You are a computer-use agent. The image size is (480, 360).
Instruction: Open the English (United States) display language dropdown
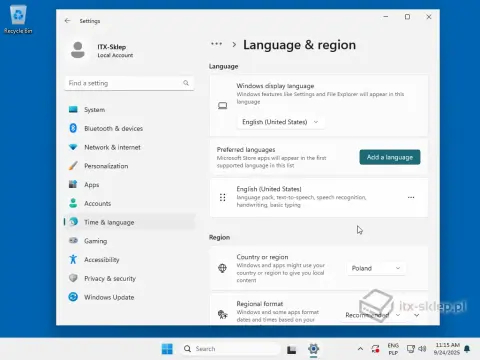pyautogui.click(x=280, y=122)
